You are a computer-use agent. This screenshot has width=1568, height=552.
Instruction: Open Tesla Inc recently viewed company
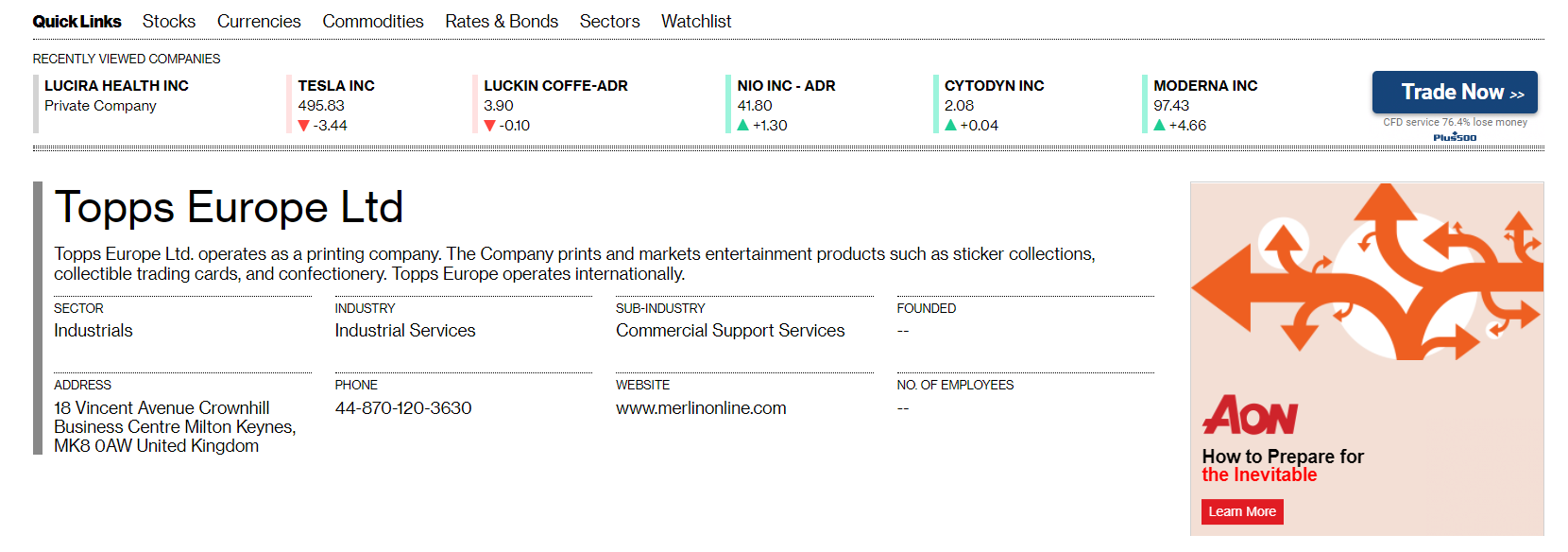(336, 85)
